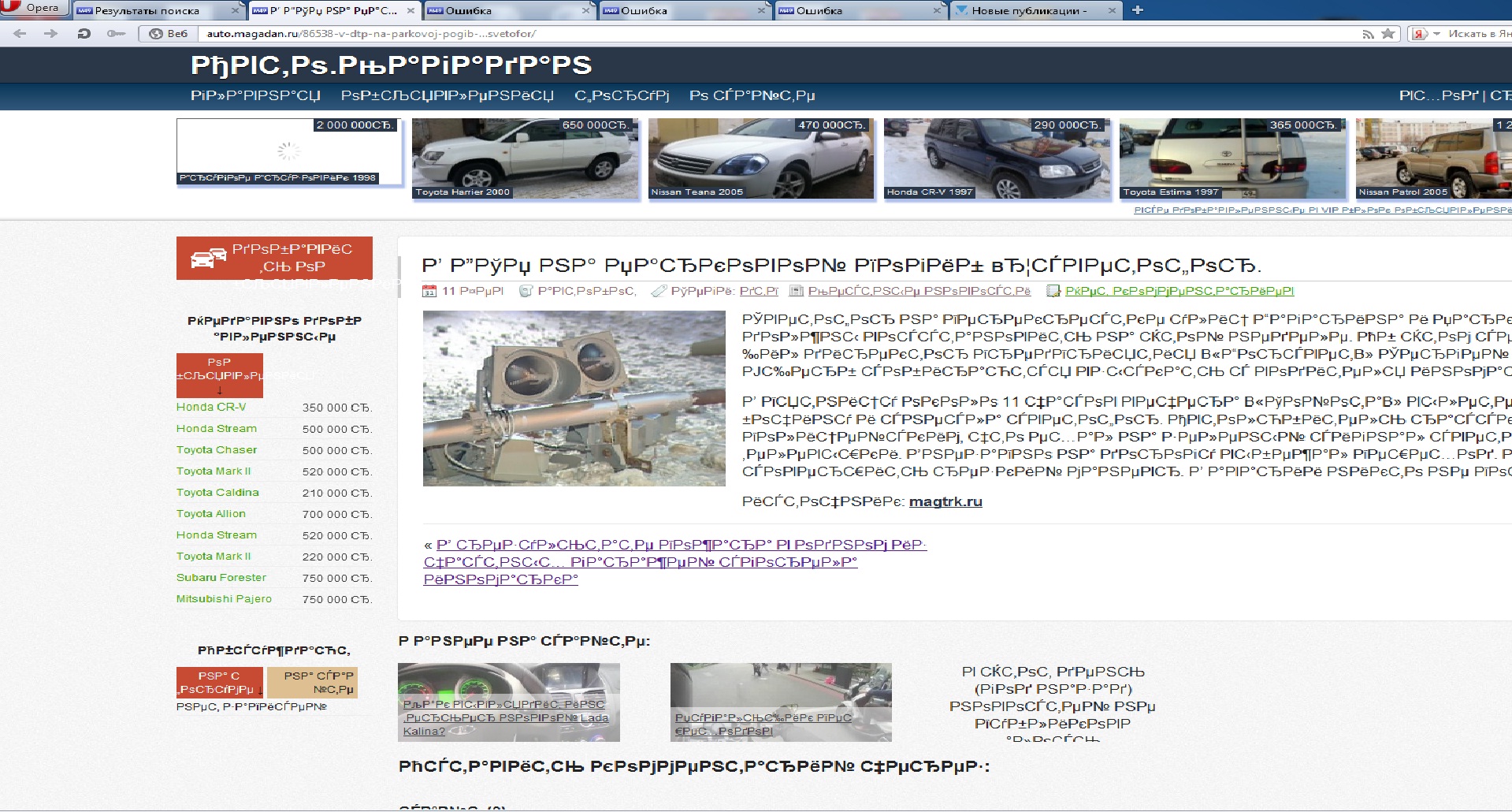Click the broken traffic light article image
This screenshot has width=1512, height=812.
[x=574, y=398]
